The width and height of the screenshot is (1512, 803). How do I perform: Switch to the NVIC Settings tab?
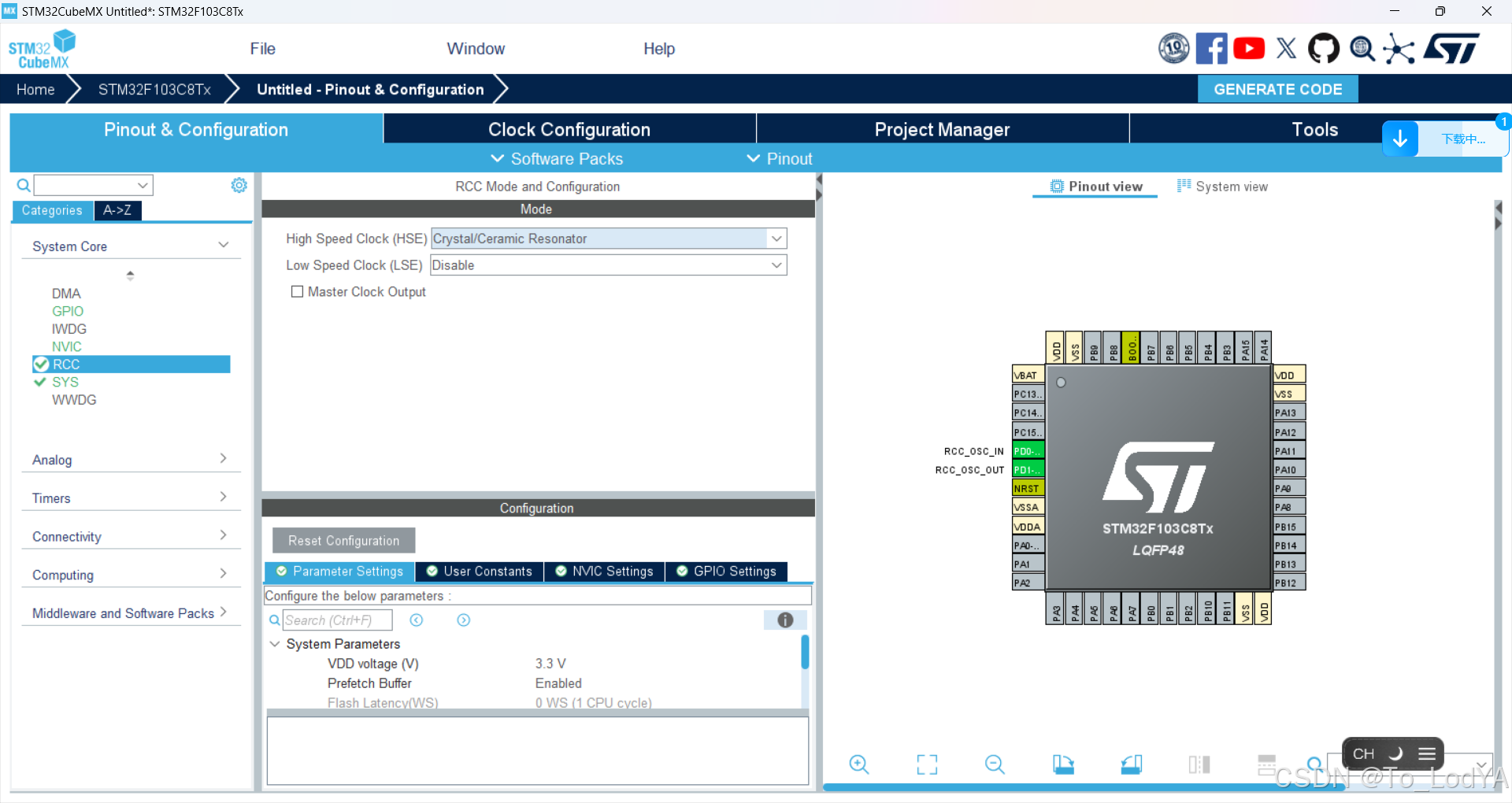(x=605, y=572)
